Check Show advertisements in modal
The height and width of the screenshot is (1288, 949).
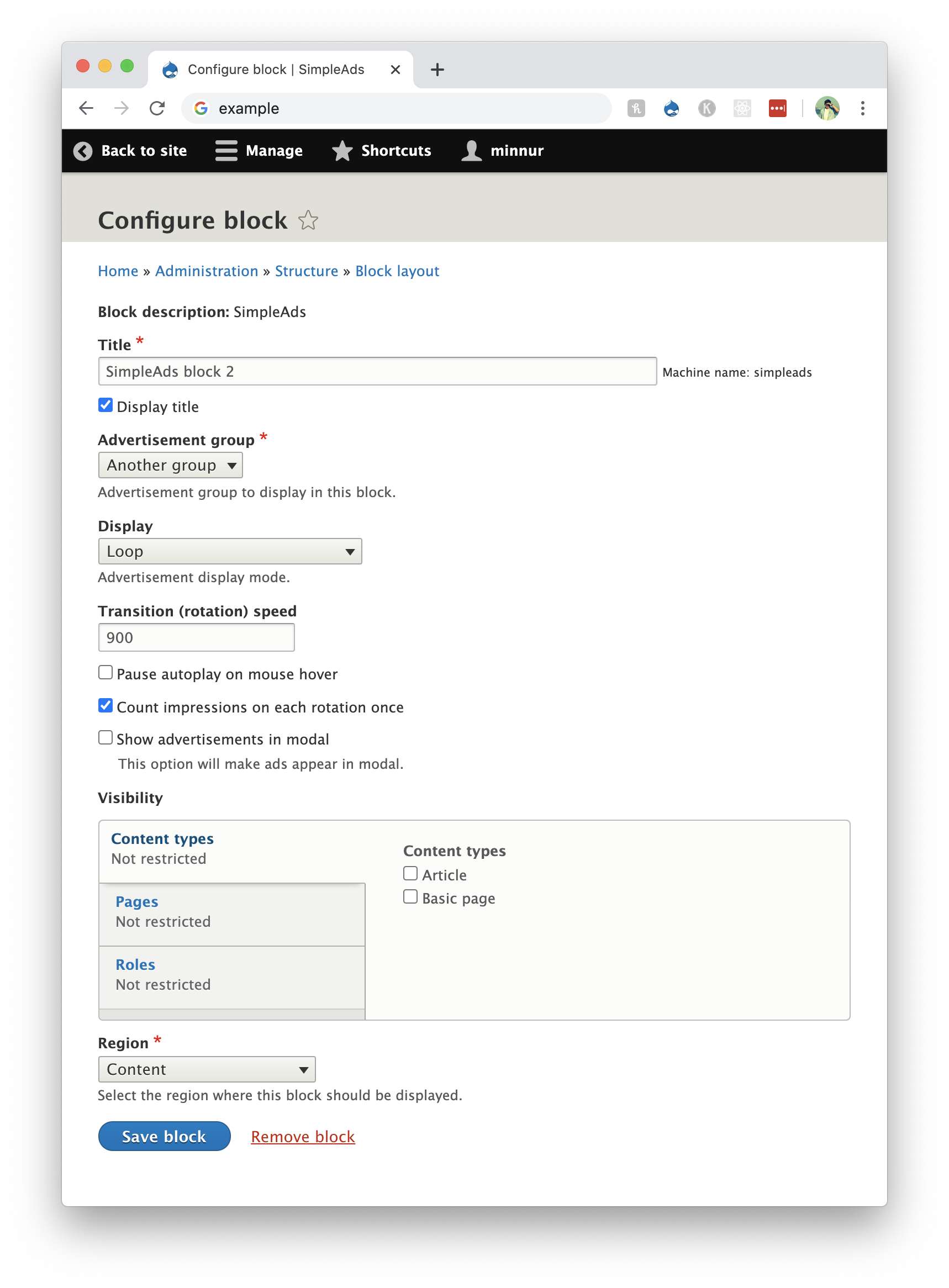click(106, 738)
